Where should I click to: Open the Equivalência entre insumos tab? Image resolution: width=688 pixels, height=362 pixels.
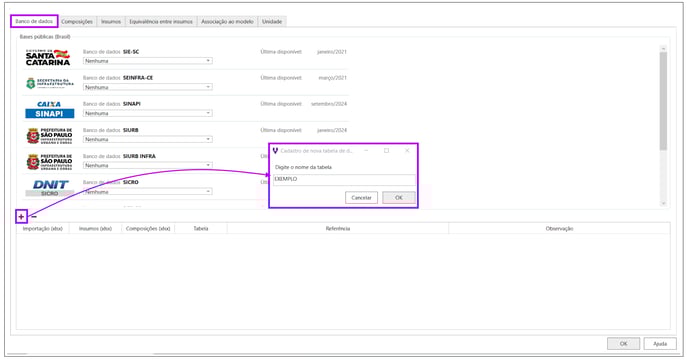pyautogui.click(x=161, y=22)
